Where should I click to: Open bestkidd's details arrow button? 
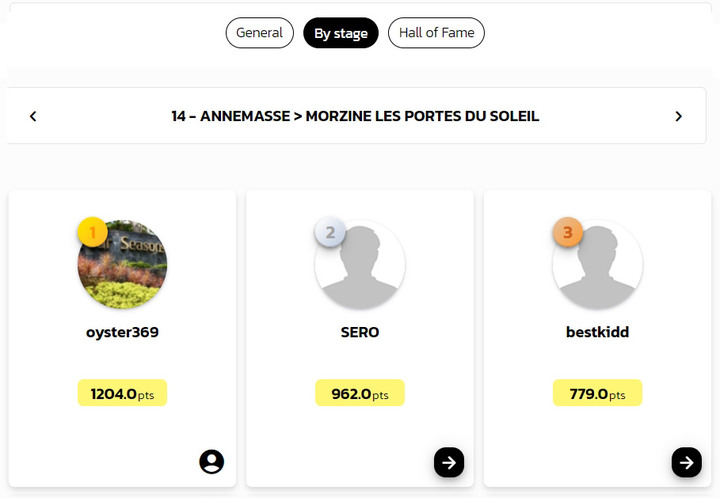[686, 462]
